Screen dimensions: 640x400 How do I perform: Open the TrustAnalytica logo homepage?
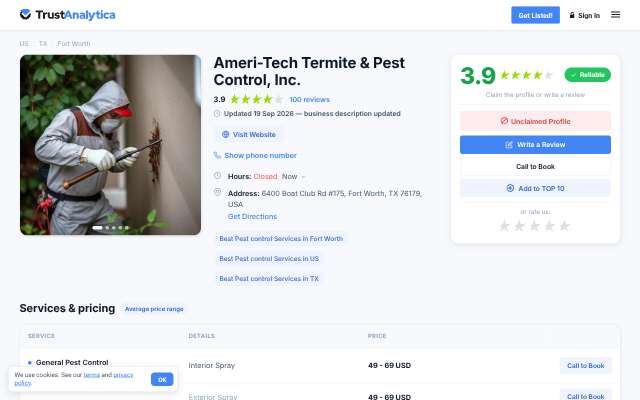67,15
